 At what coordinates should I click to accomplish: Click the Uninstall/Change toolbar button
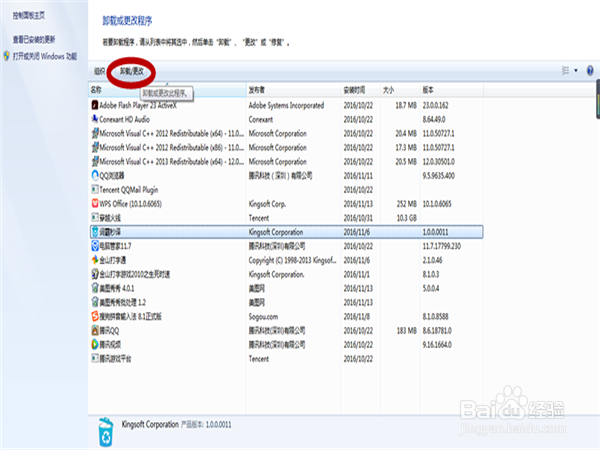click(132, 71)
